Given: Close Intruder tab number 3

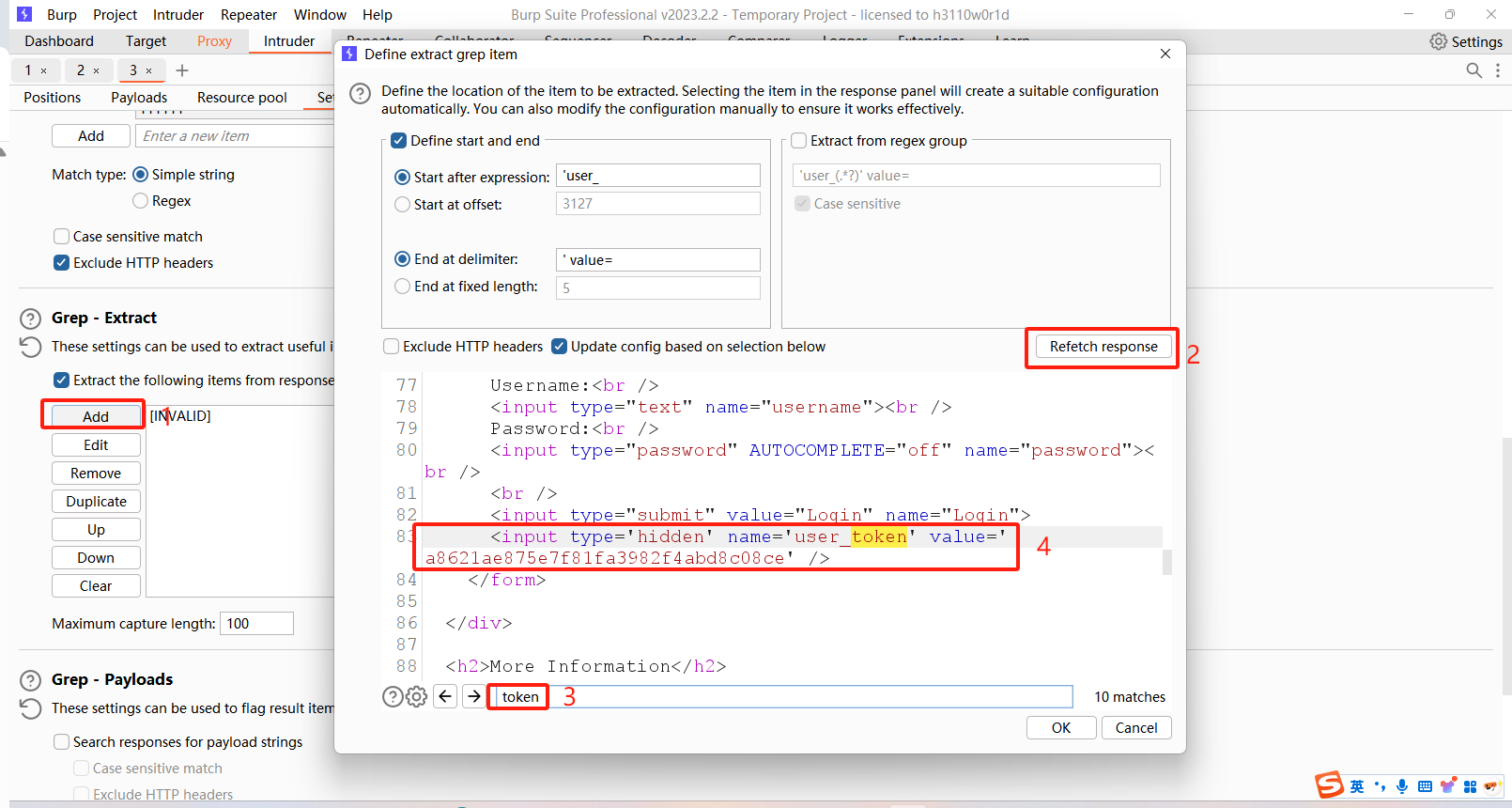Looking at the screenshot, I should tap(148, 70).
